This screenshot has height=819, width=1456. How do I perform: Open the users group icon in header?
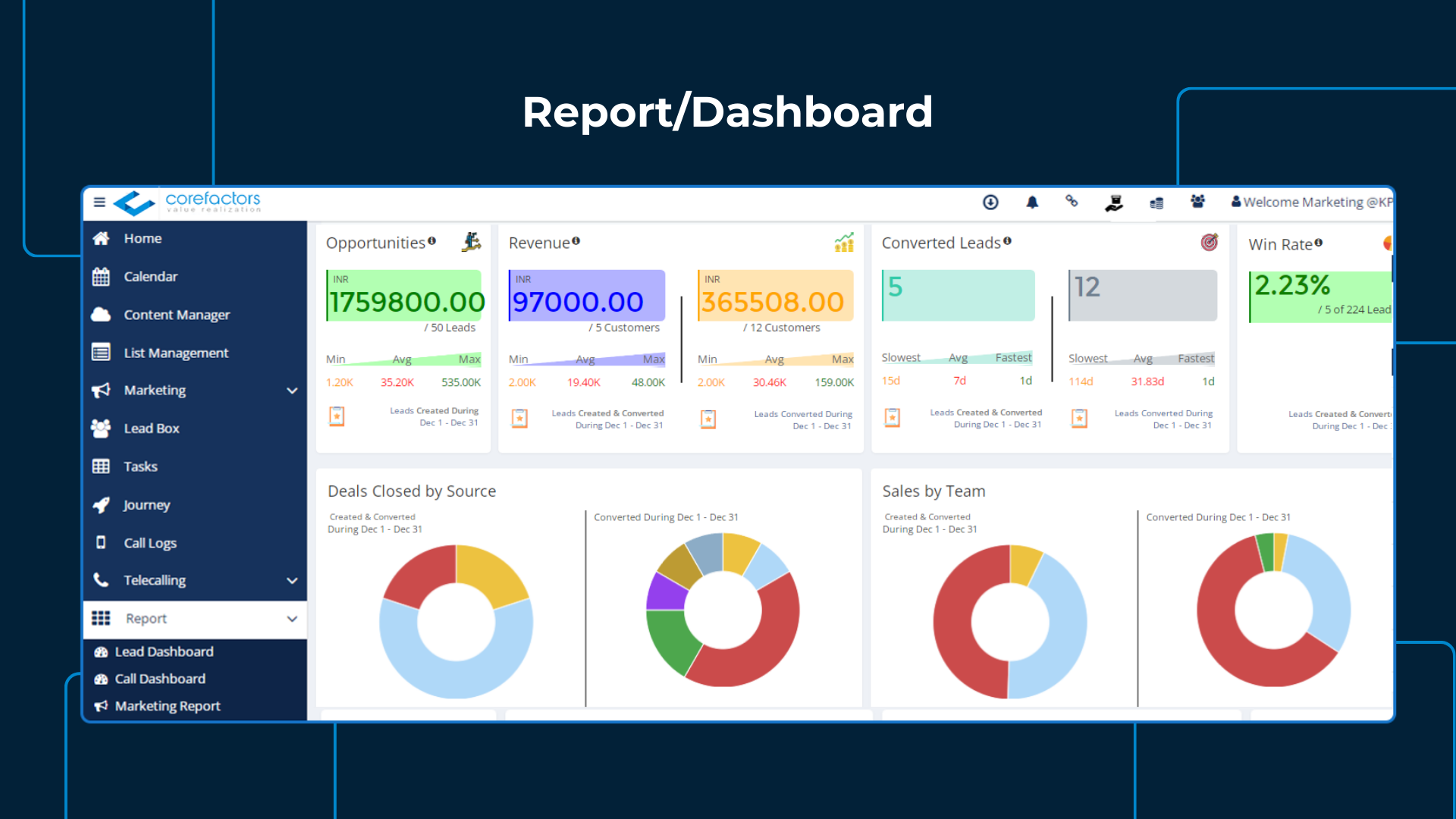click(x=1197, y=201)
